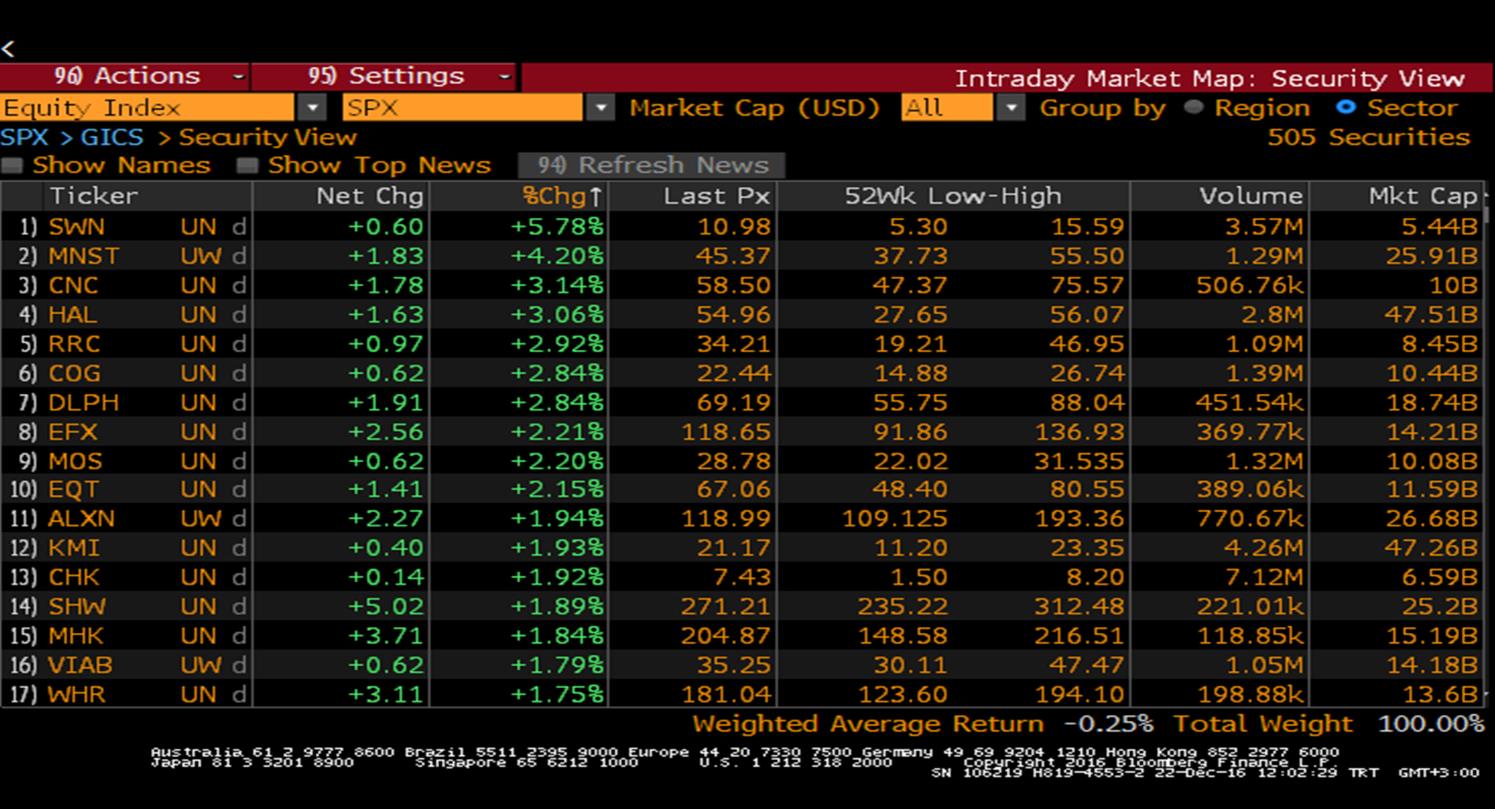Select the Region group-by radio button
Viewport: 1495px width, 809px height.
click(1193, 107)
